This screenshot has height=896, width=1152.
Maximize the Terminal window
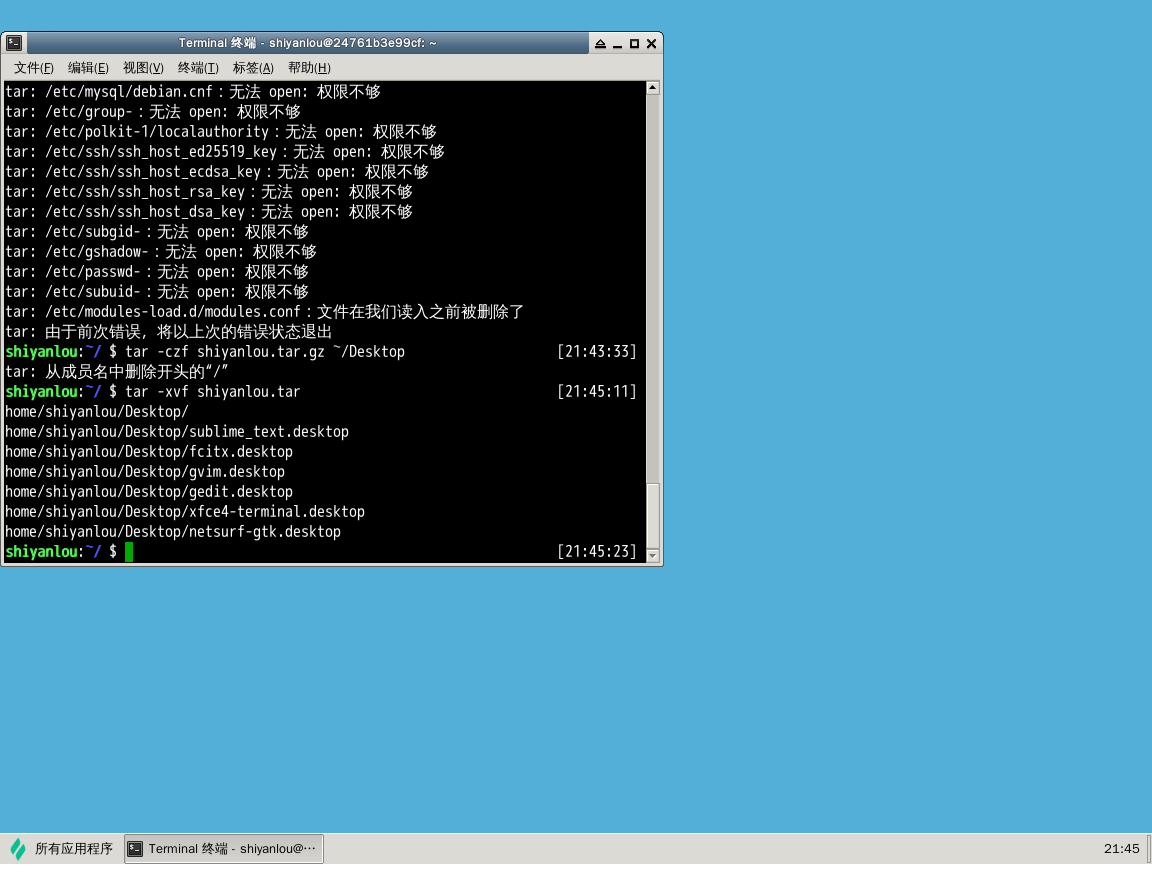[634, 44]
